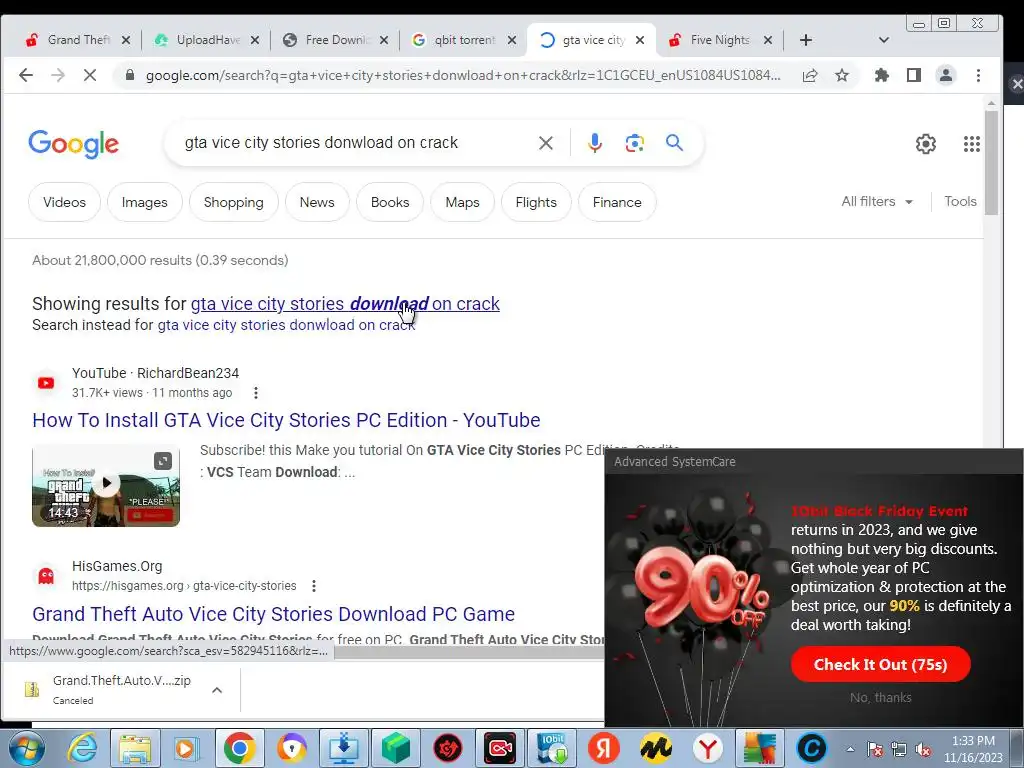This screenshot has width=1024, height=768.
Task: Show hidden system tray icons
Action: [x=850, y=749]
